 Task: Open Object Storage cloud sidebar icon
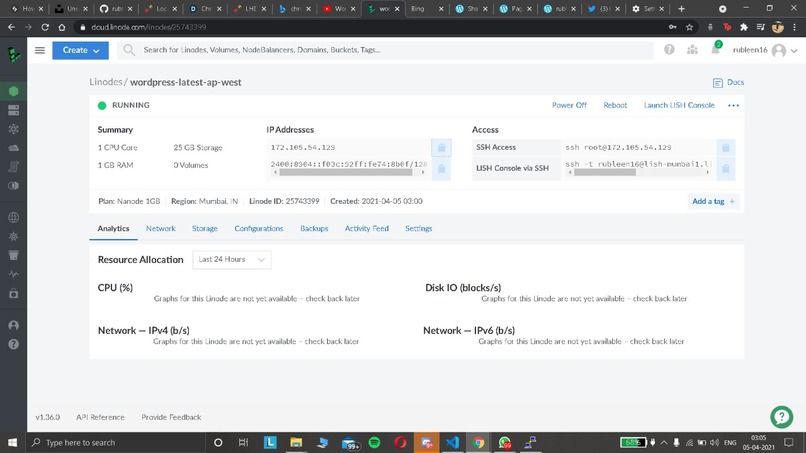coord(13,148)
